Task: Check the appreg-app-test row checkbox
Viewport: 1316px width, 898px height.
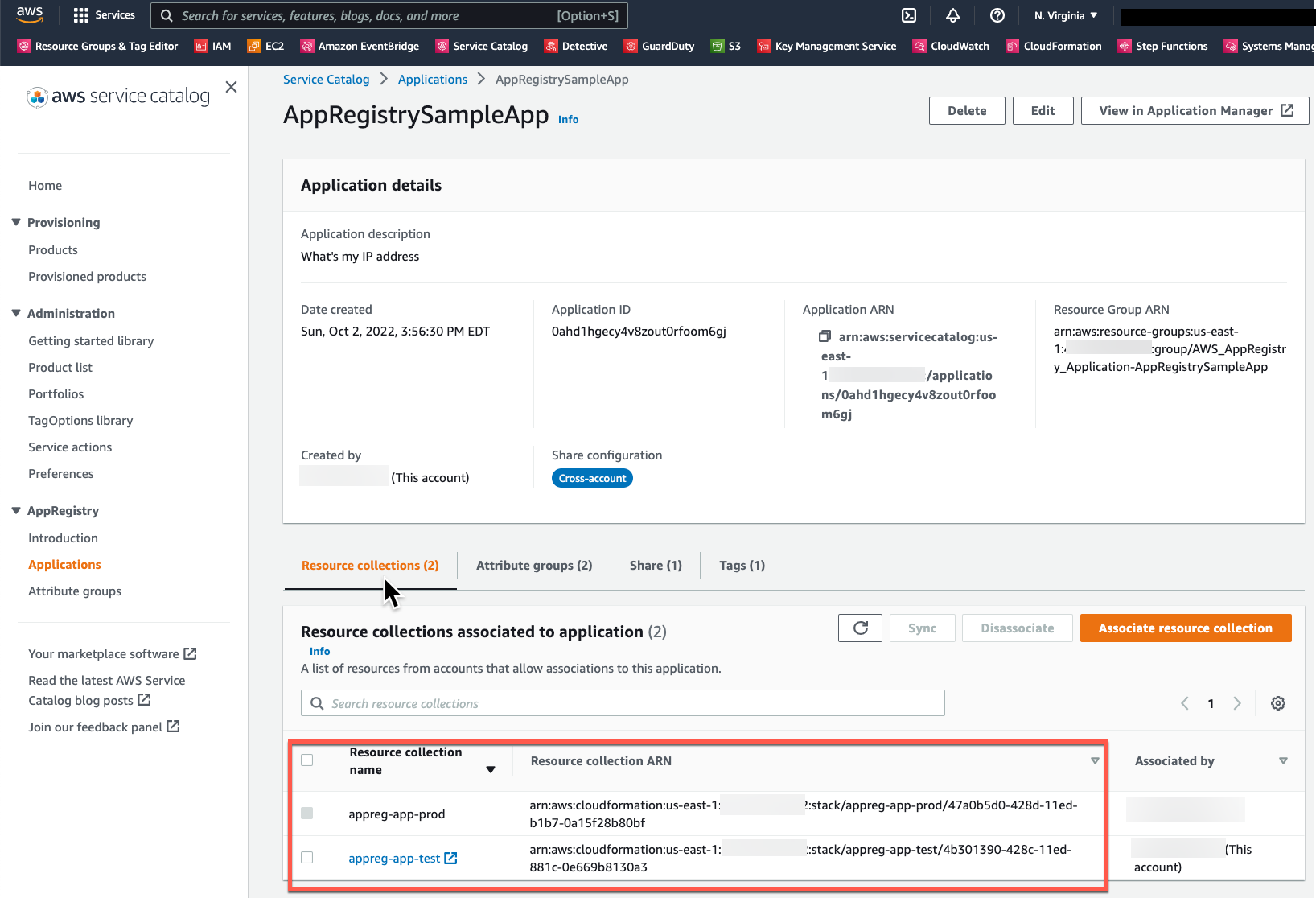Action: [306, 857]
